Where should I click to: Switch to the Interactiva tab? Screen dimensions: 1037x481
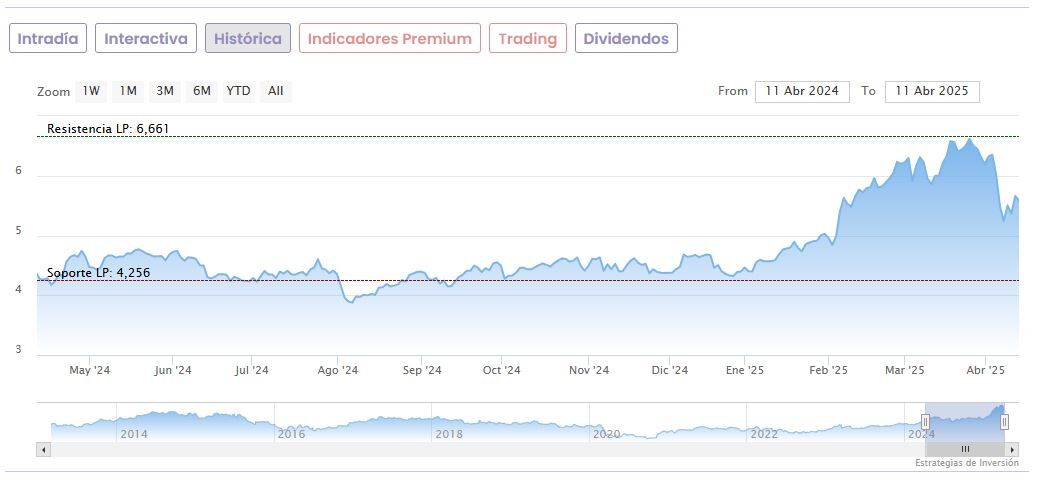pos(146,39)
